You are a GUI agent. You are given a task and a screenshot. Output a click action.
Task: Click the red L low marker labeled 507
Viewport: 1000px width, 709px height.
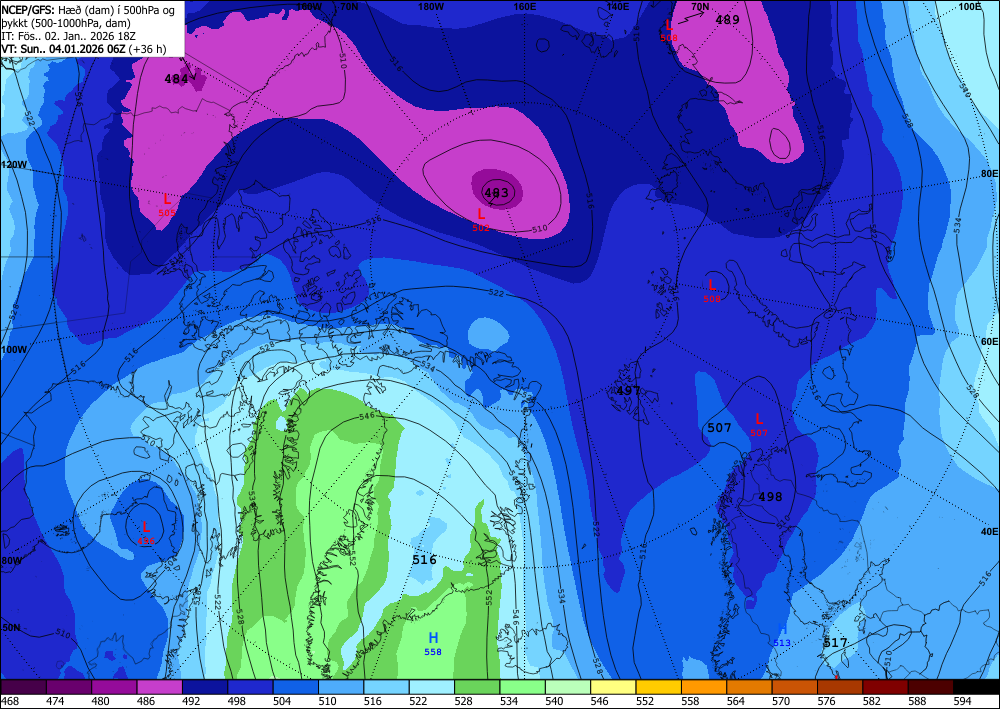[759, 419]
